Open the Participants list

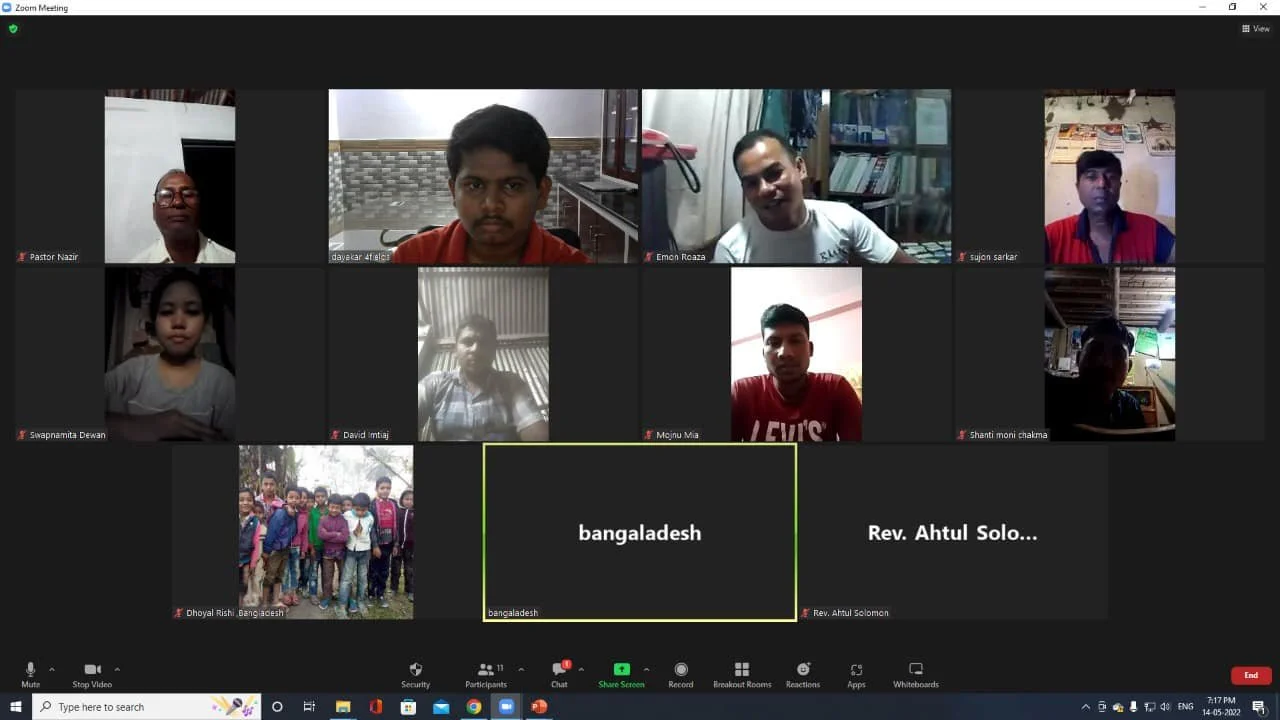[486, 670]
